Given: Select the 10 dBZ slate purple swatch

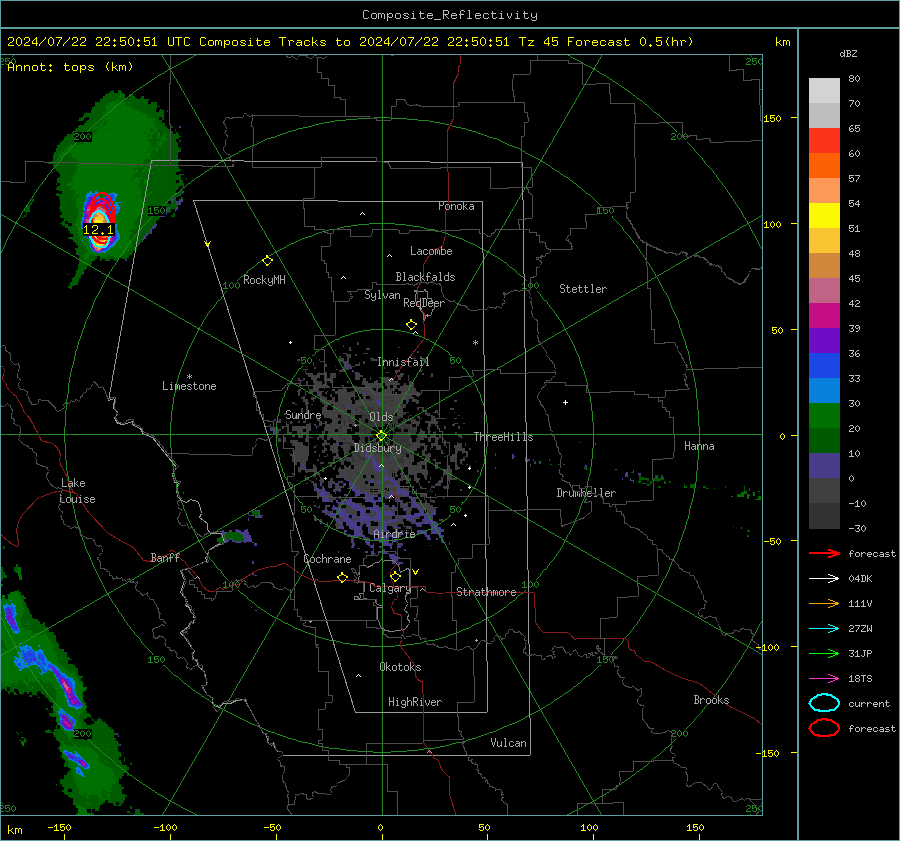Looking at the screenshot, I should point(824,466).
